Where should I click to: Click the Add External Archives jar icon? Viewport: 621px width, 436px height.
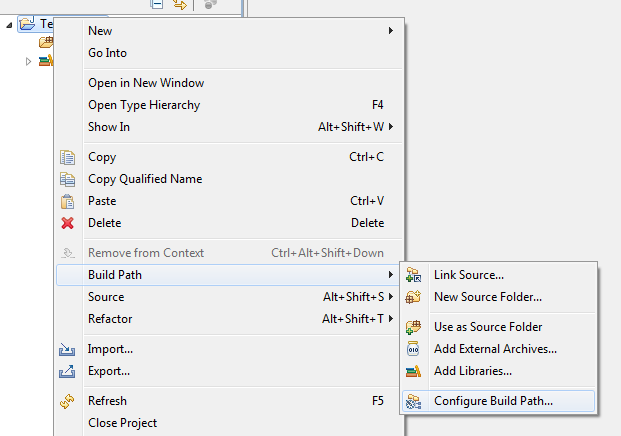pyautogui.click(x=413, y=349)
